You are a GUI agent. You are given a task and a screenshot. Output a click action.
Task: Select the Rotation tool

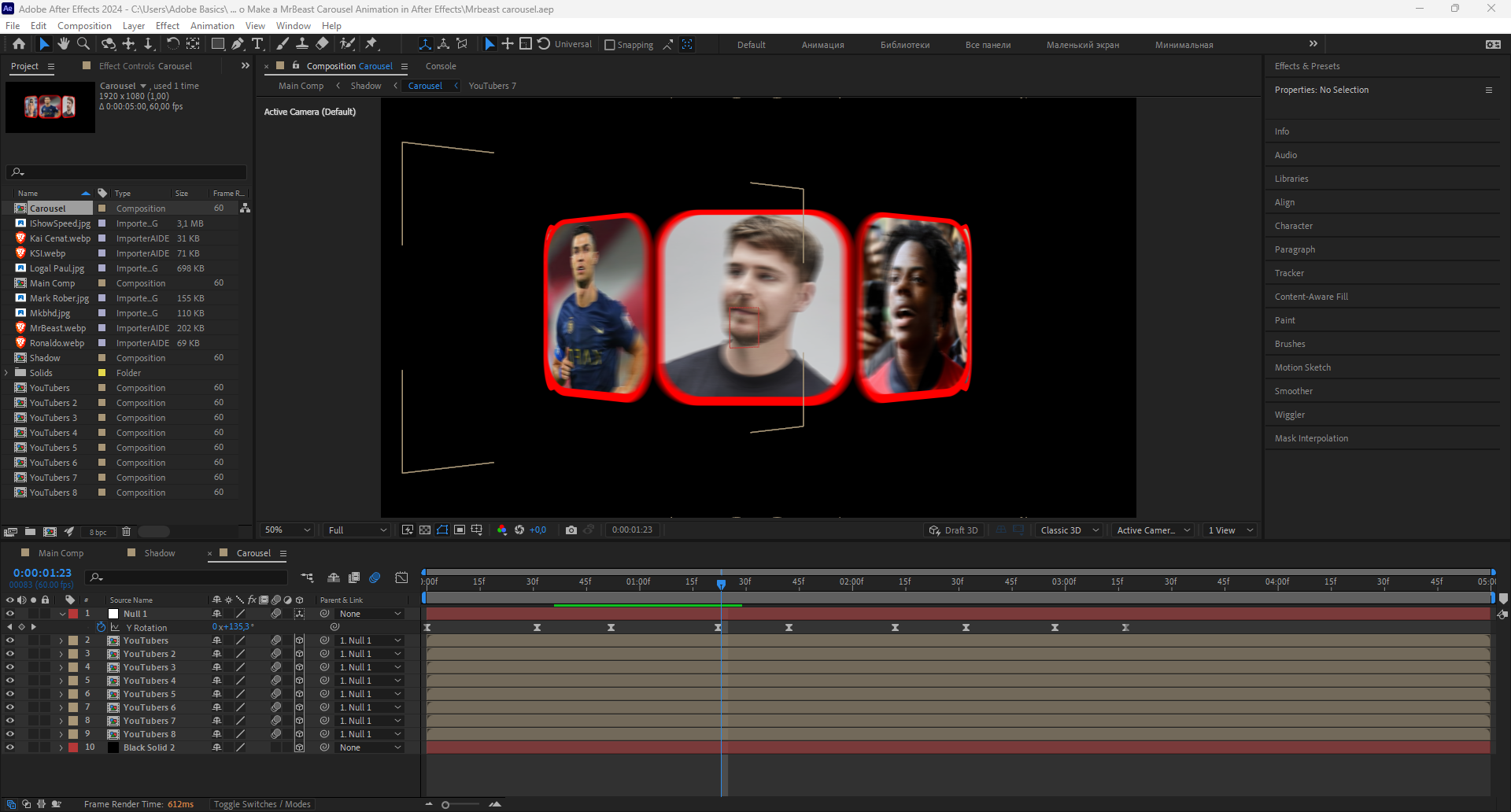(x=172, y=44)
